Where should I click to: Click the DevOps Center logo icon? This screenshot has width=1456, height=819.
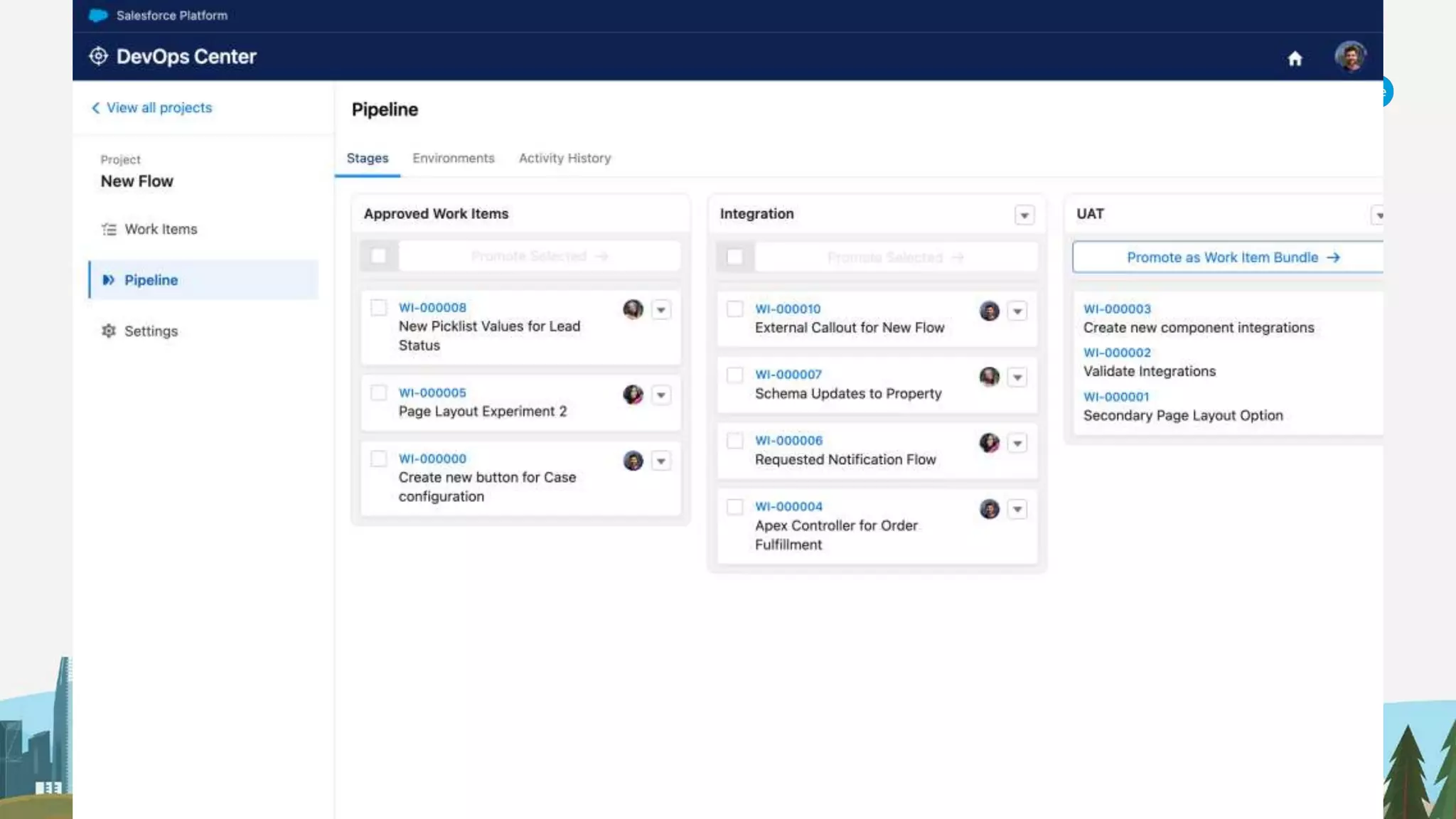pyautogui.click(x=98, y=56)
